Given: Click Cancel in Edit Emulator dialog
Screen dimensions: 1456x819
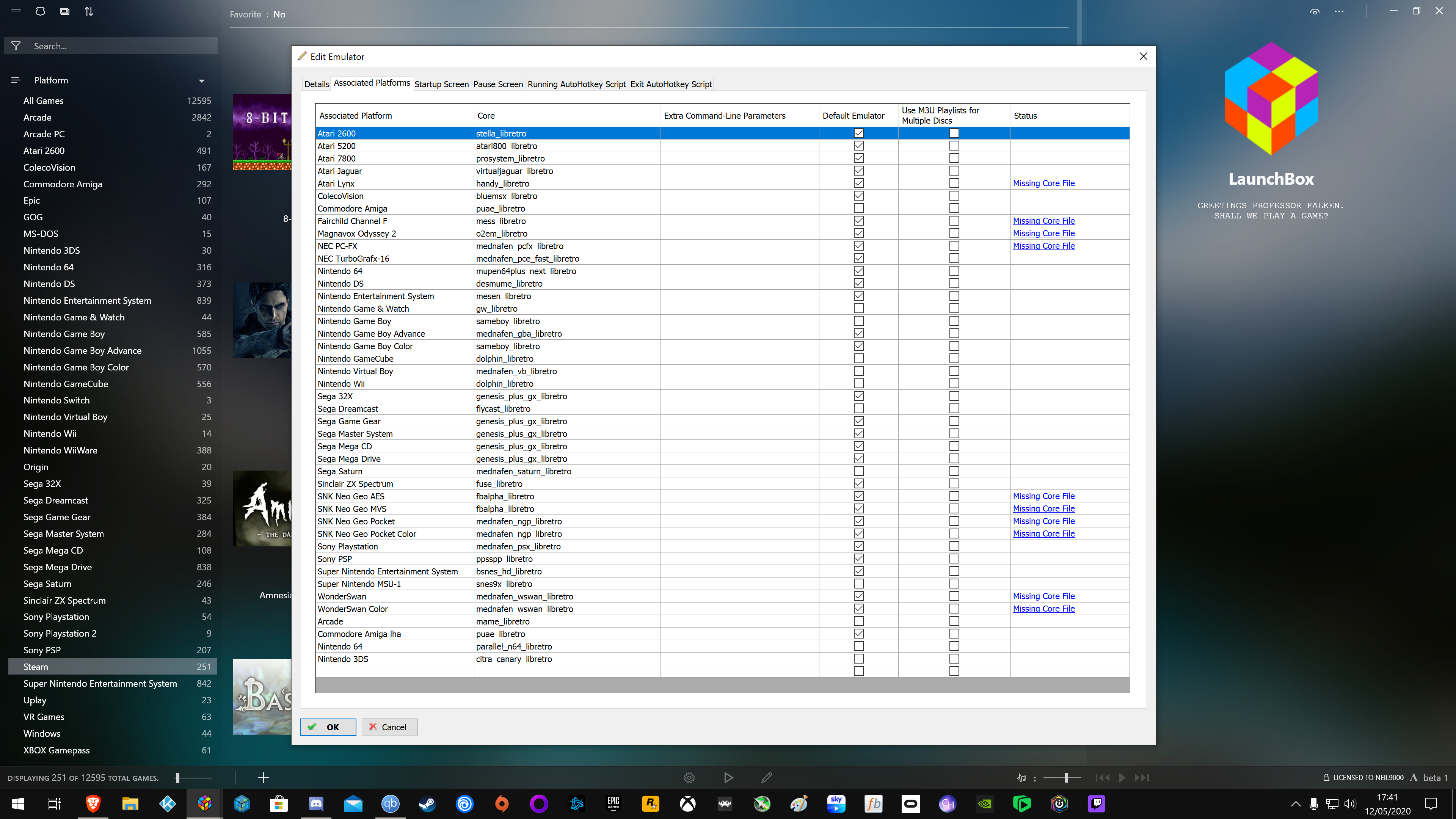Looking at the screenshot, I should point(389,728).
